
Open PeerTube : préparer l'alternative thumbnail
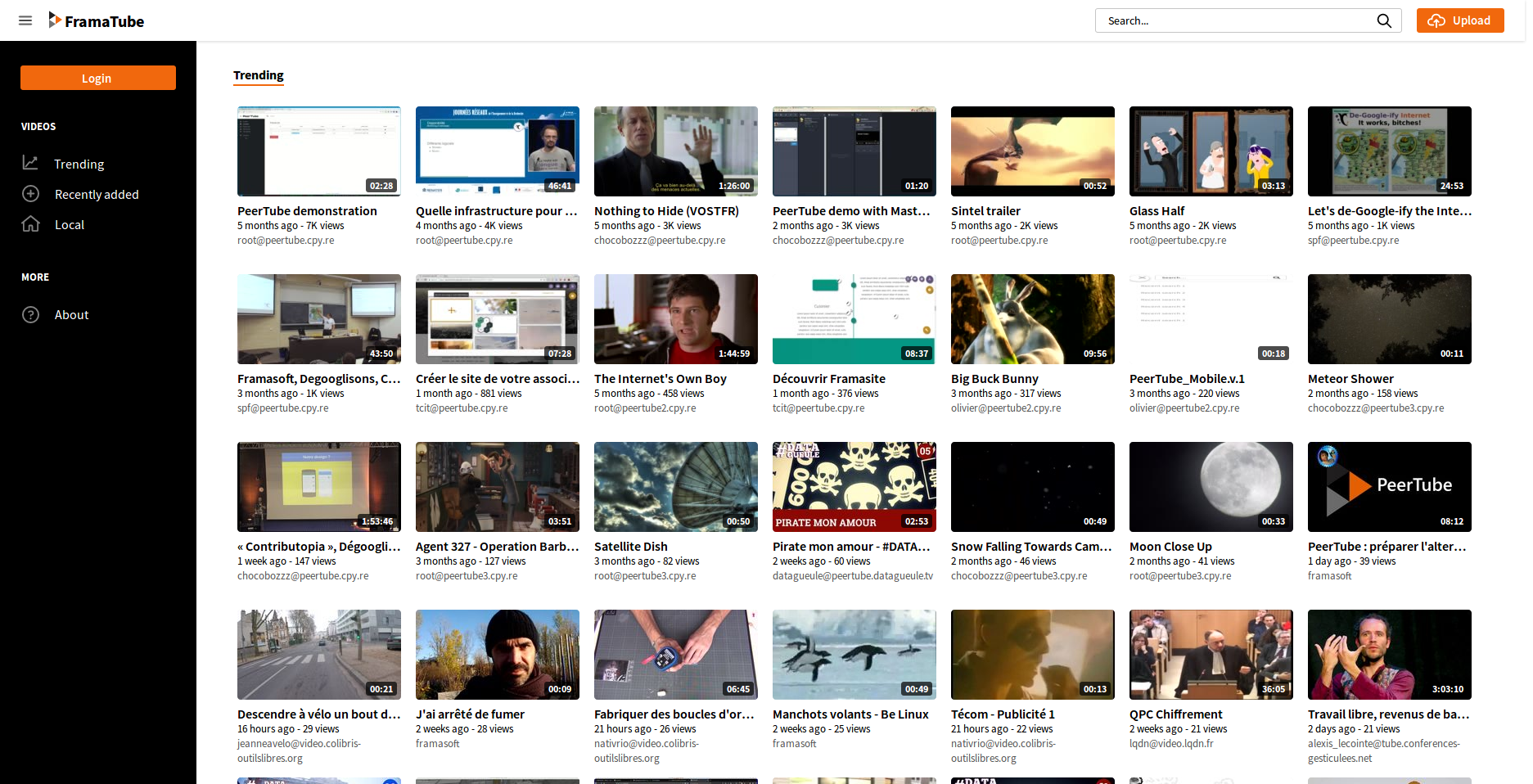coord(1390,487)
